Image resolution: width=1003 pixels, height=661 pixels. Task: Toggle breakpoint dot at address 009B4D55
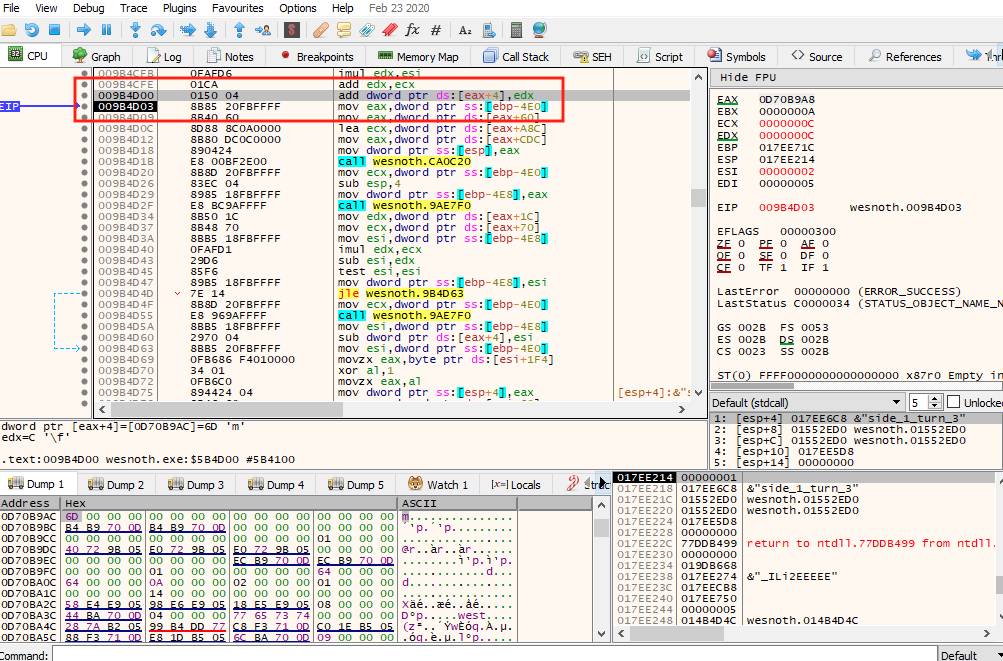coord(84,315)
